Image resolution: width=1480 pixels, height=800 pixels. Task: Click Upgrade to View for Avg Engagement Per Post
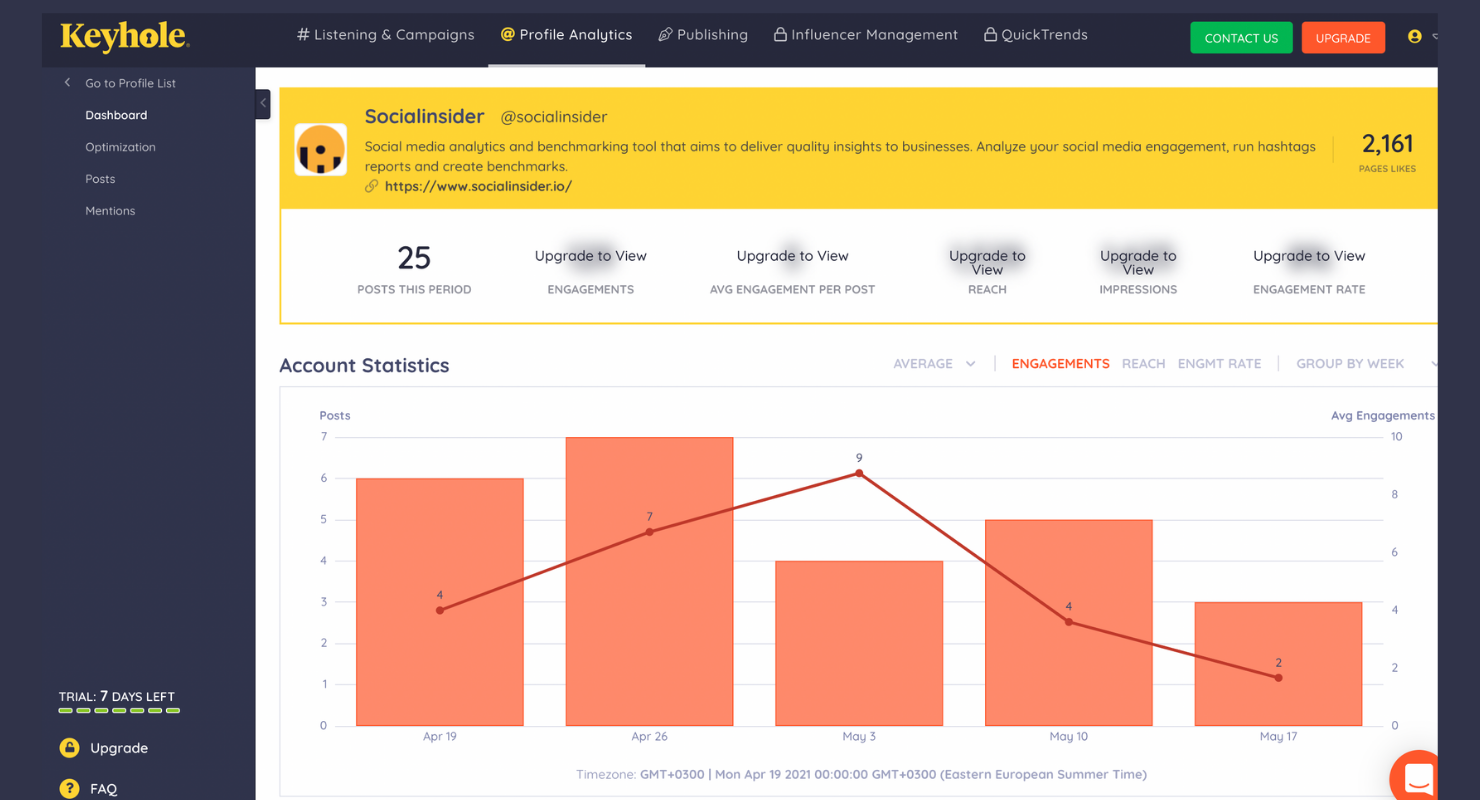point(793,256)
